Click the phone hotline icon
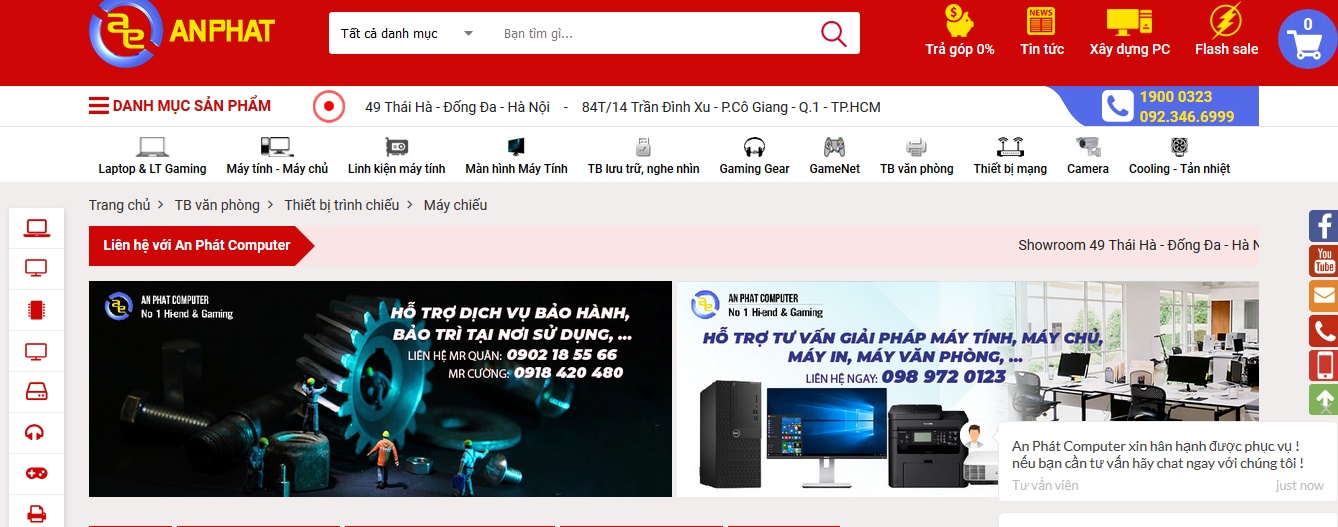 1117,106
